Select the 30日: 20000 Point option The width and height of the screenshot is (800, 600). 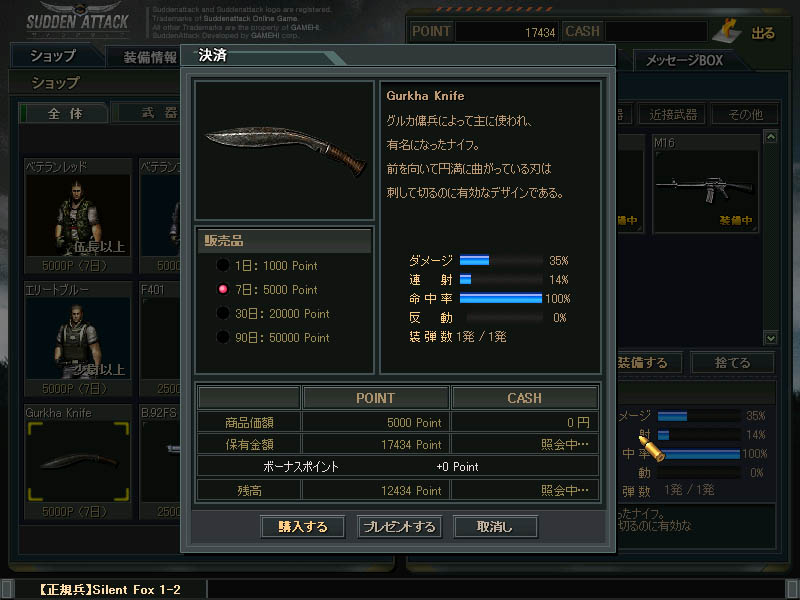tap(273, 313)
